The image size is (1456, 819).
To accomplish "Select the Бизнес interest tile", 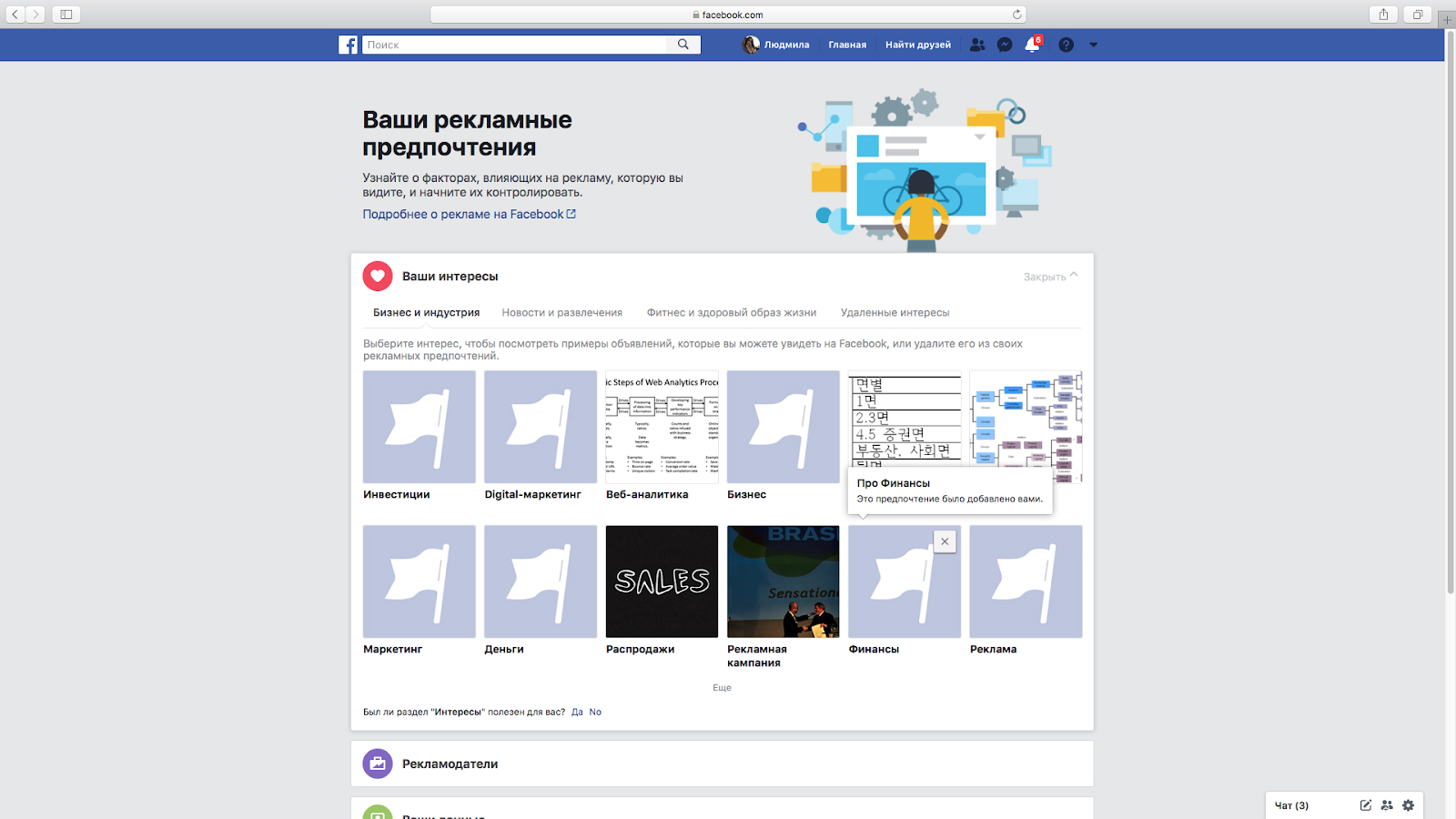I will (x=784, y=427).
